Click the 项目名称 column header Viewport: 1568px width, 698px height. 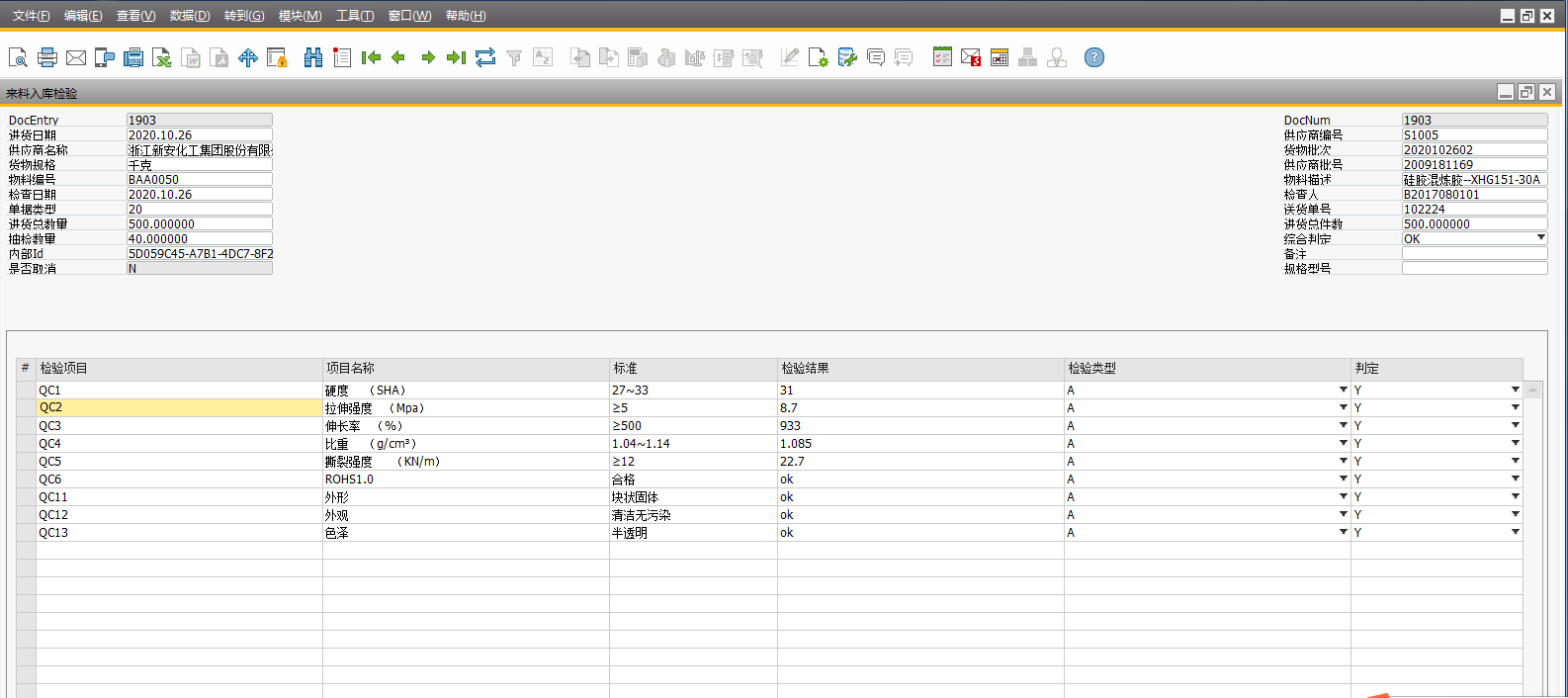click(x=351, y=368)
